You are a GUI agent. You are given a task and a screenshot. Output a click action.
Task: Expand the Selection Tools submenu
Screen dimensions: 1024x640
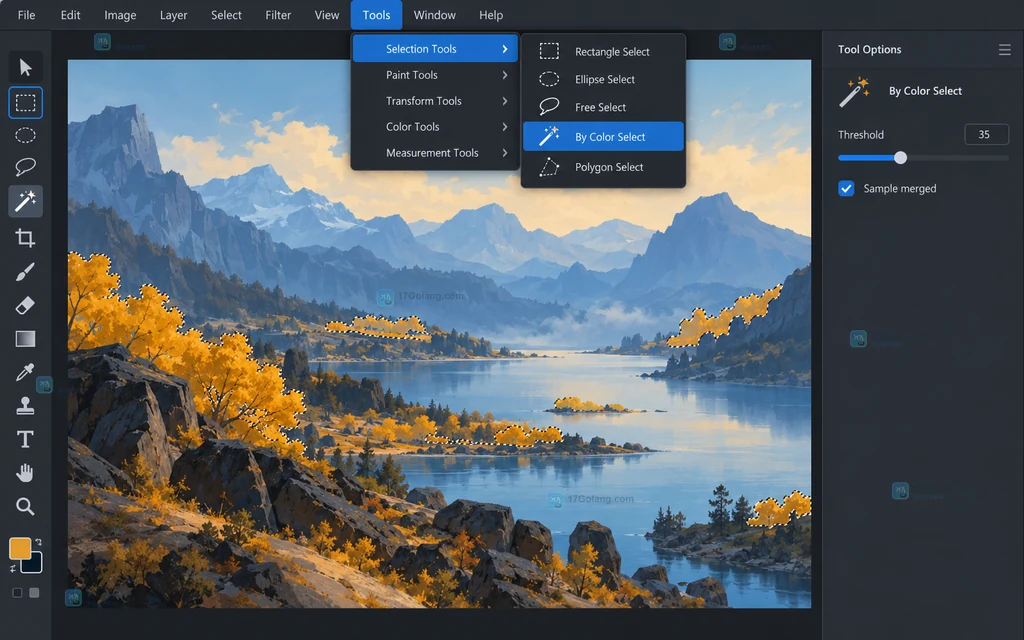(435, 49)
